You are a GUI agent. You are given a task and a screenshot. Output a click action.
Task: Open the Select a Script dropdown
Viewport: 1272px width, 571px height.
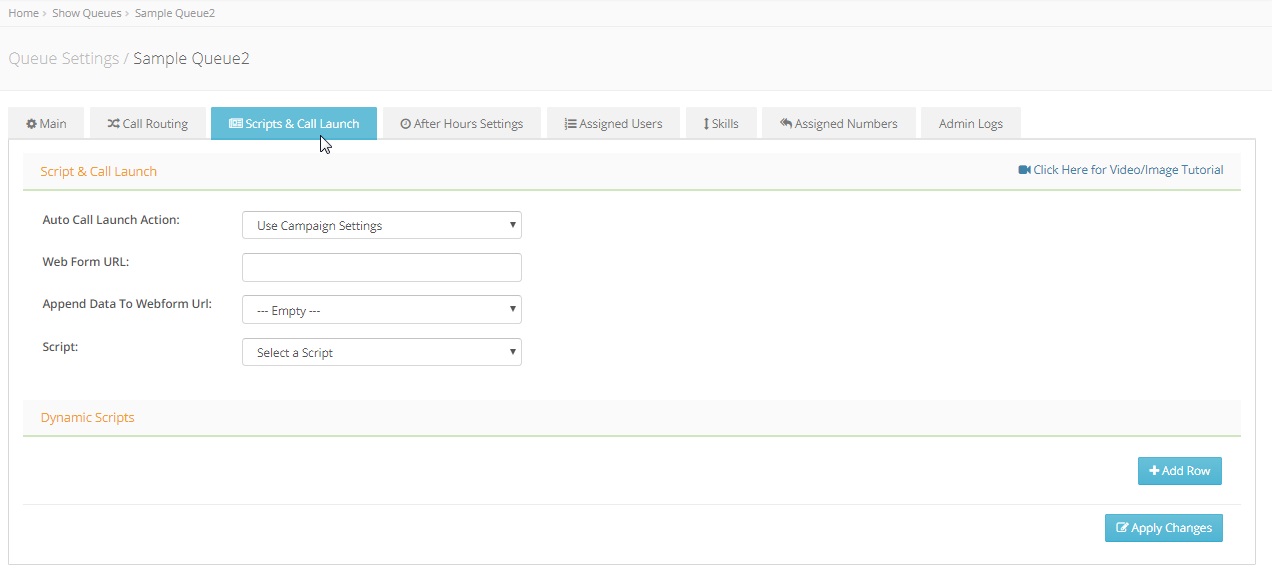(x=381, y=353)
